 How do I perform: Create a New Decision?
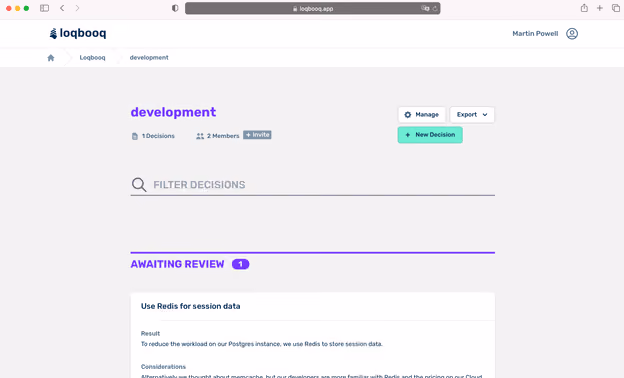pos(430,135)
